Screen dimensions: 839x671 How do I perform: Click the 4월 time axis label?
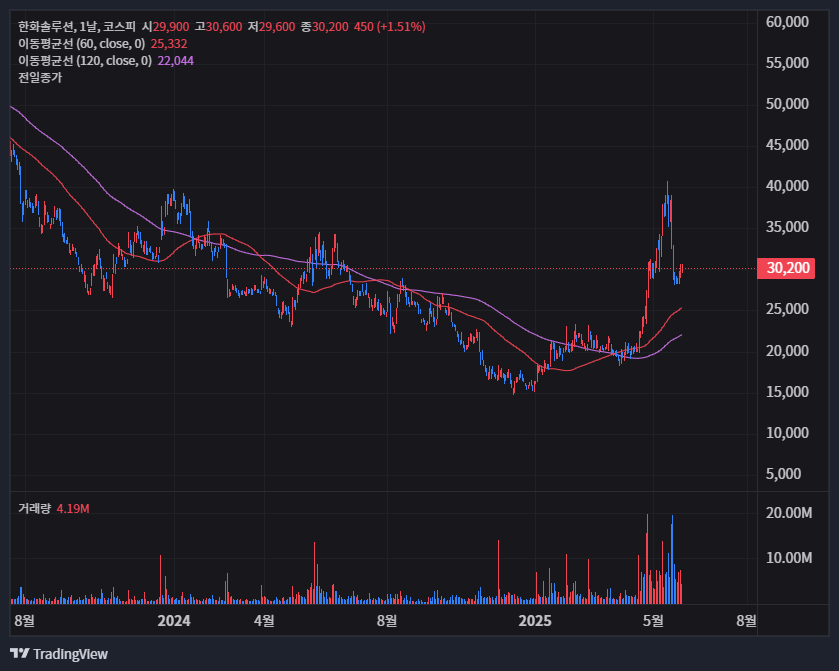click(264, 621)
